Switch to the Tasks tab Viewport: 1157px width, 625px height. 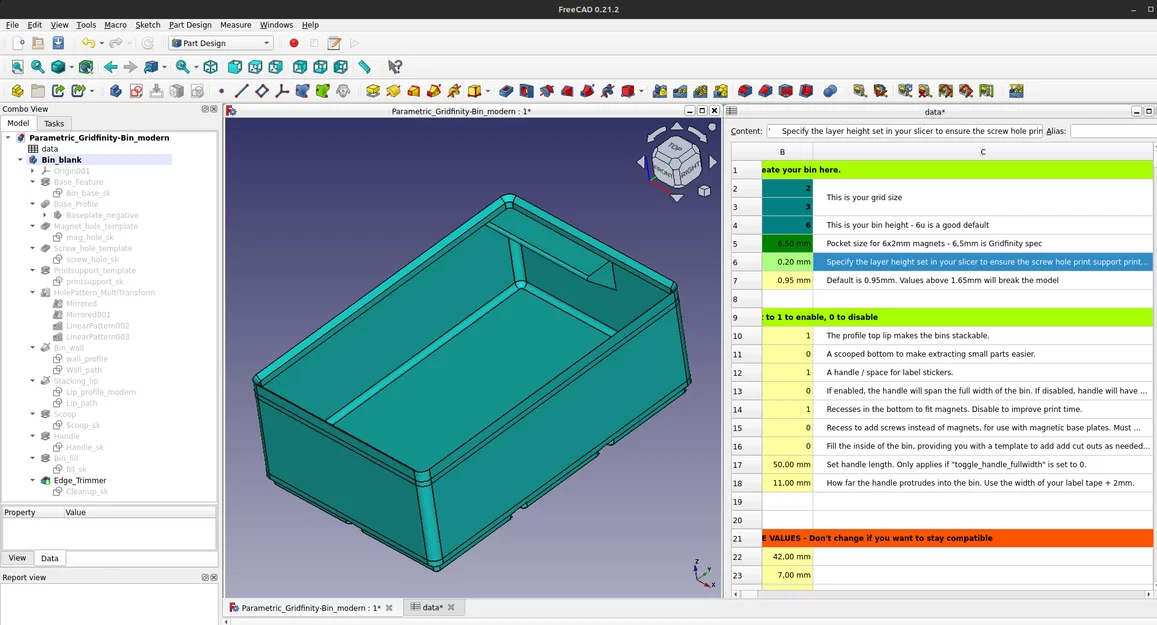pyautogui.click(x=54, y=123)
